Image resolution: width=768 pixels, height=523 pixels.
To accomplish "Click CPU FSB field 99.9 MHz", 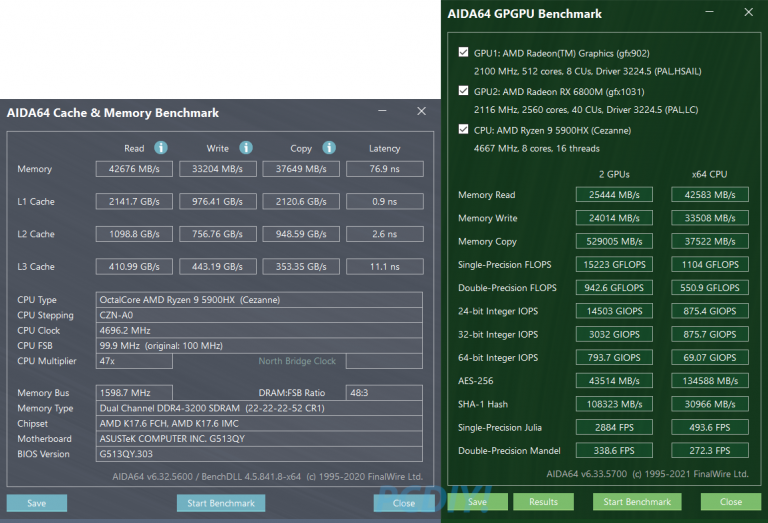I will pyautogui.click(x=259, y=346).
